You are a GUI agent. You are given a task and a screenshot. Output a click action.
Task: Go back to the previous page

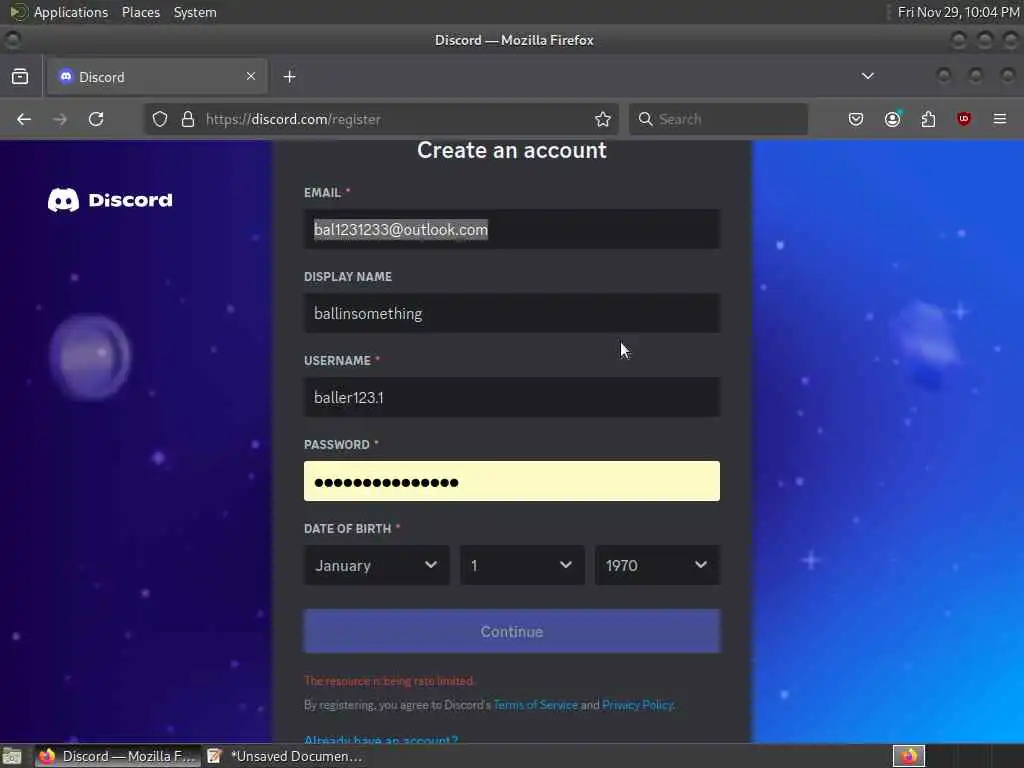[x=24, y=120]
